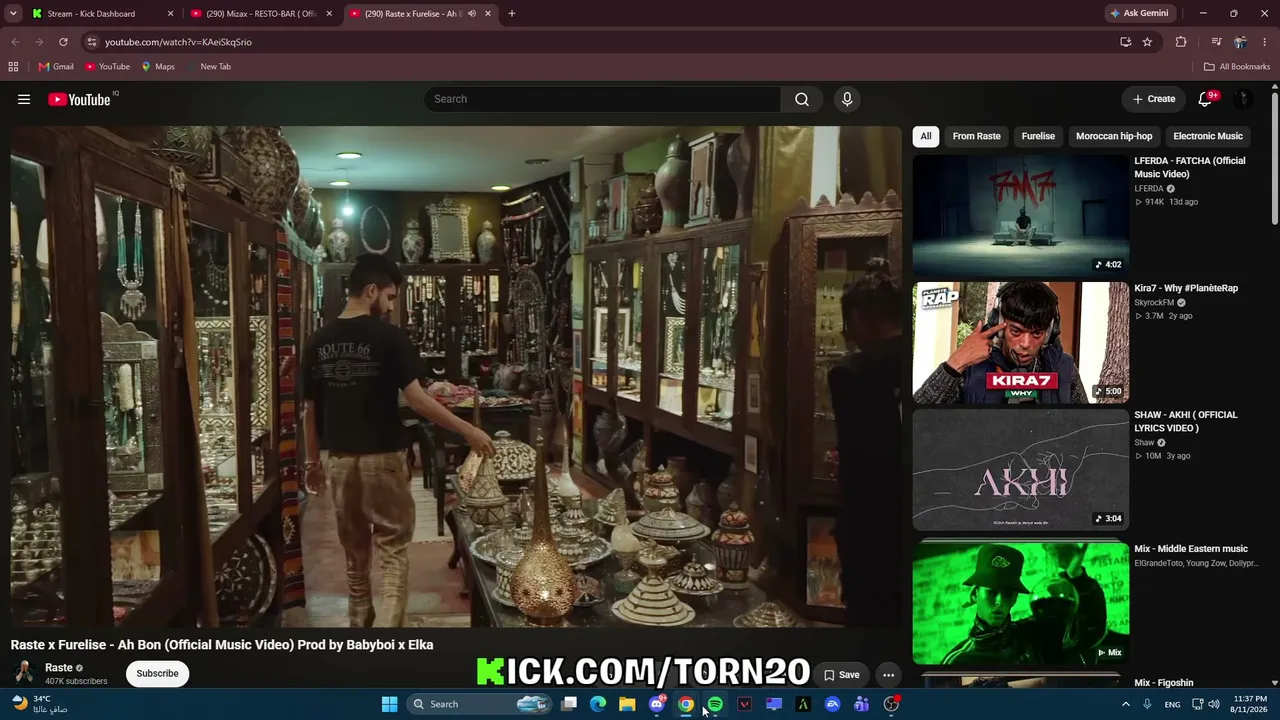1280x720 pixels.
Task: Open the Chrome extensions puzzle icon
Action: click(x=1181, y=42)
